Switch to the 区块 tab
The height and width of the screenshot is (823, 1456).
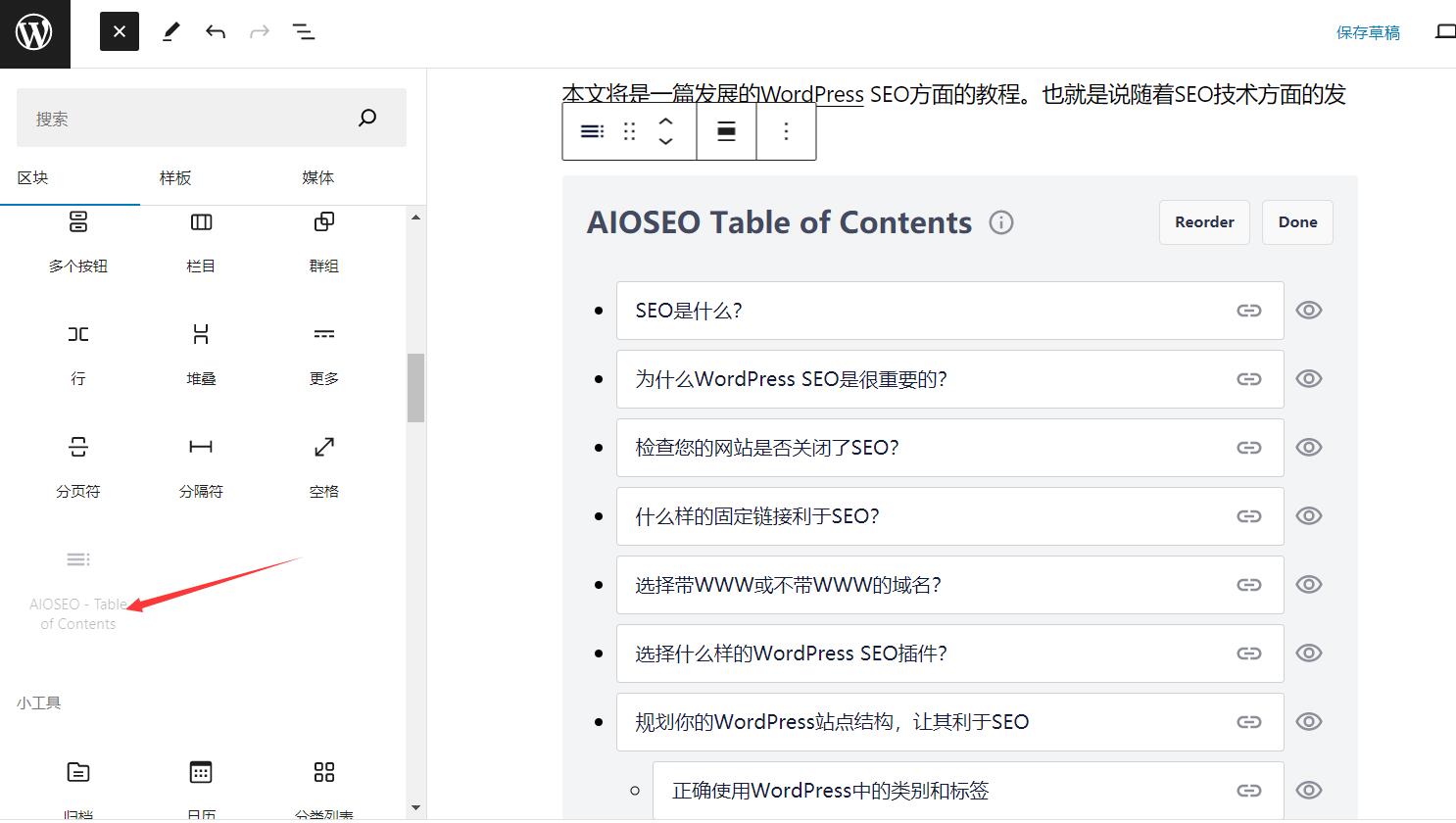click(x=32, y=177)
